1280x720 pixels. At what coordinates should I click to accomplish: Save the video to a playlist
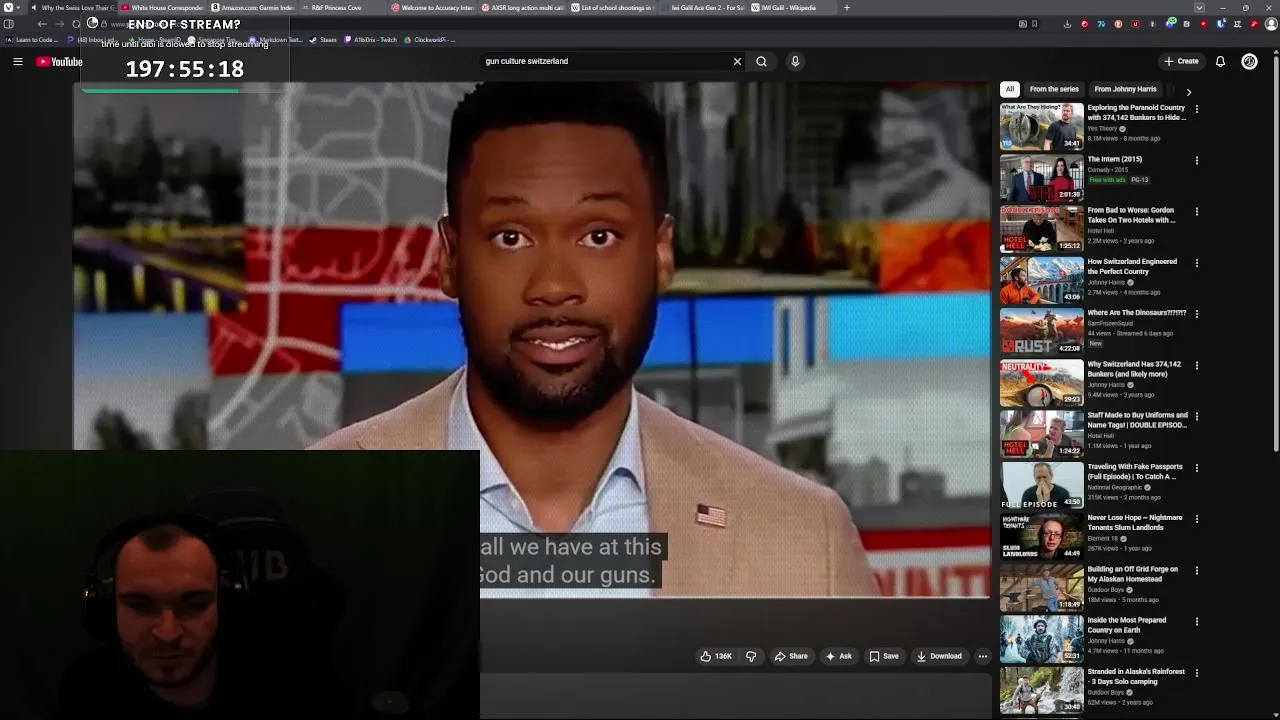point(884,656)
